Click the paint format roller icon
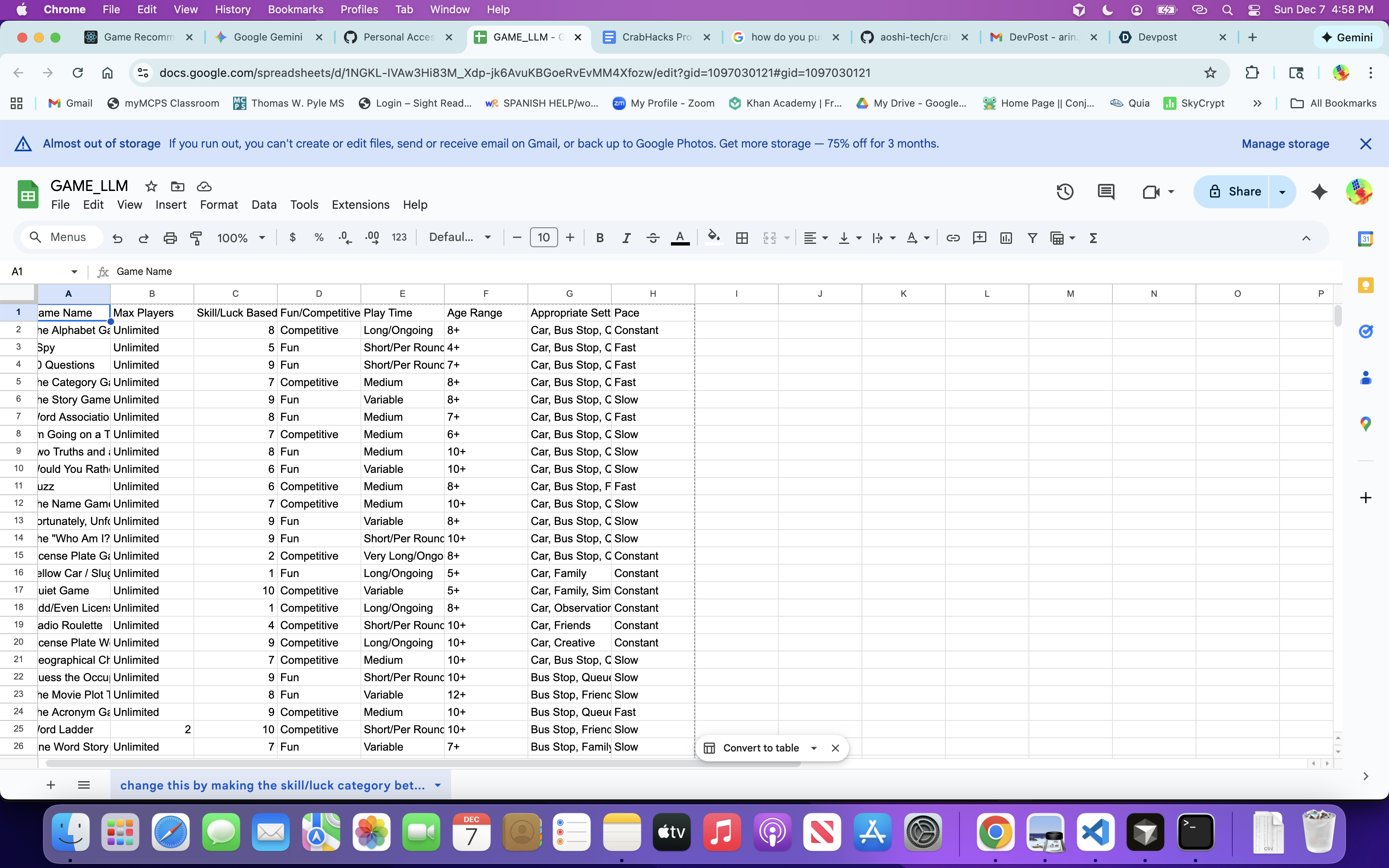The image size is (1389, 868). click(196, 238)
